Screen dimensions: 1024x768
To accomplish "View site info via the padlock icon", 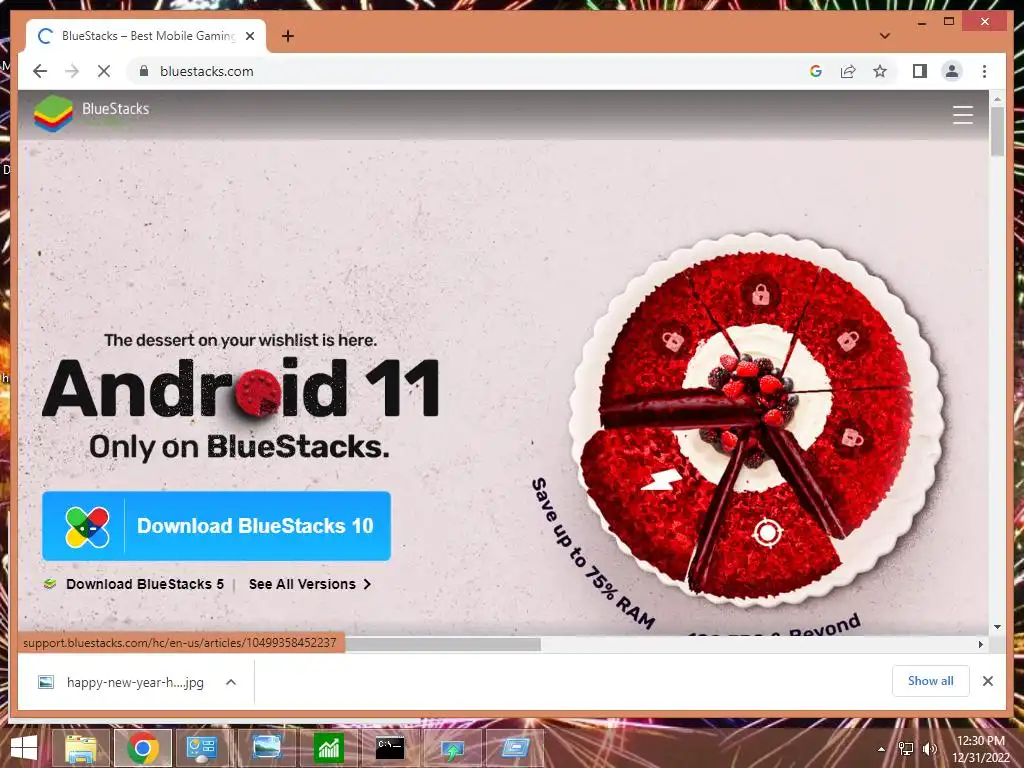I will click(144, 71).
